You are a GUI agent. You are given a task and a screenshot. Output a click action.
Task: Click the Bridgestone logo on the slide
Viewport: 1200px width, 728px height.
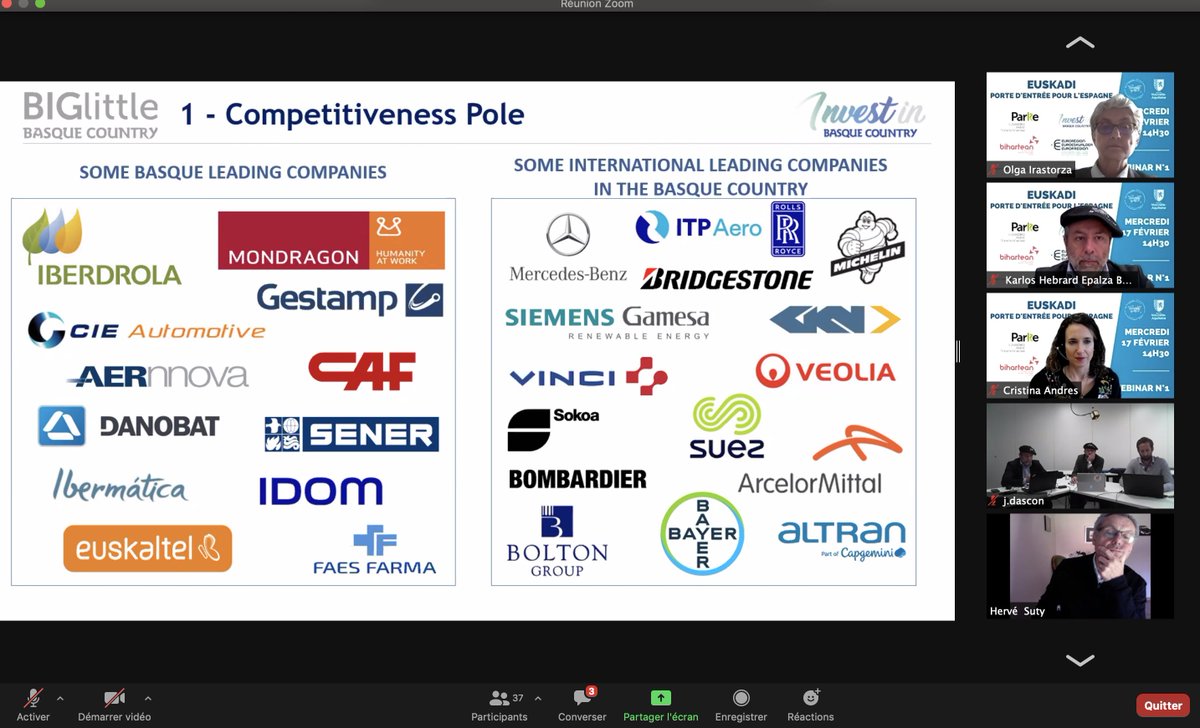tap(728, 279)
